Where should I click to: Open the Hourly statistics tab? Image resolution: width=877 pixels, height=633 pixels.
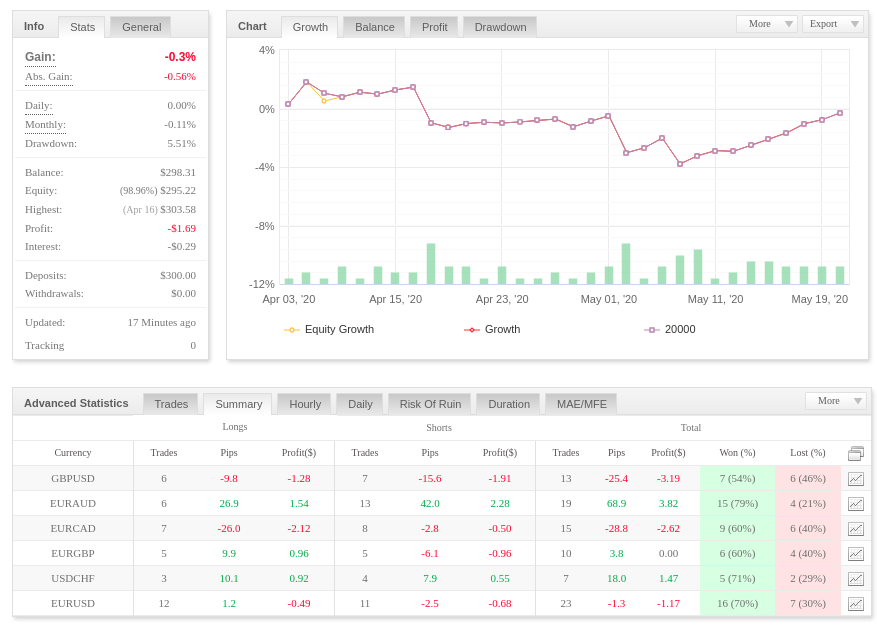tap(305, 404)
